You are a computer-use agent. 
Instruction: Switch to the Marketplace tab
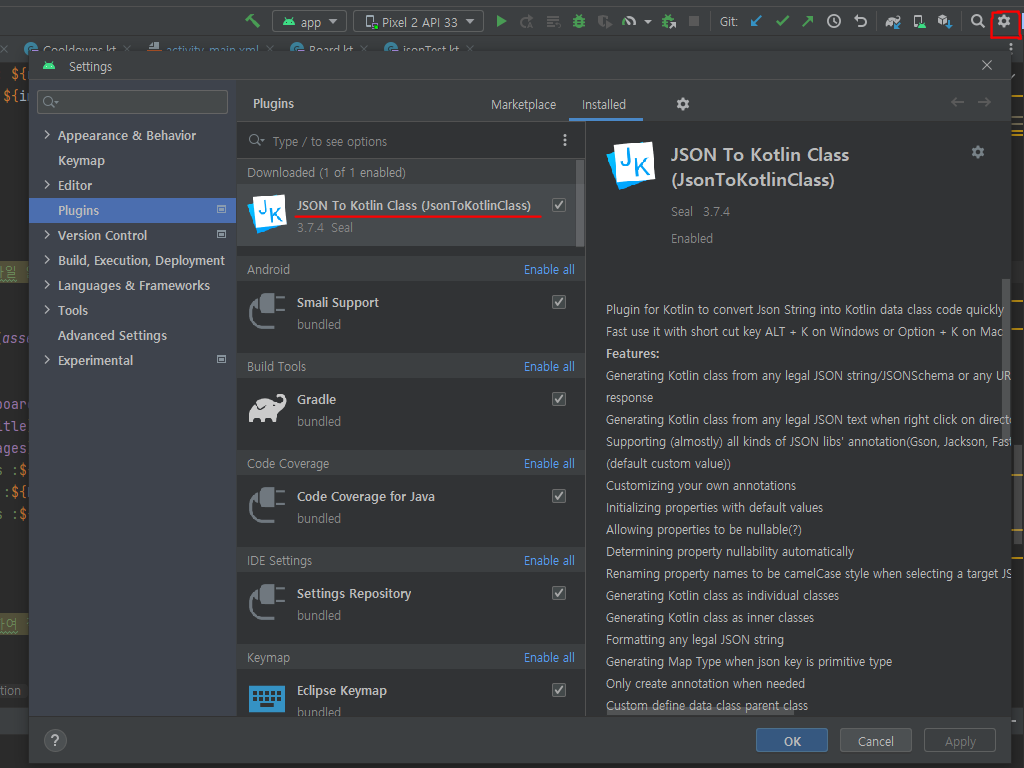[523, 104]
